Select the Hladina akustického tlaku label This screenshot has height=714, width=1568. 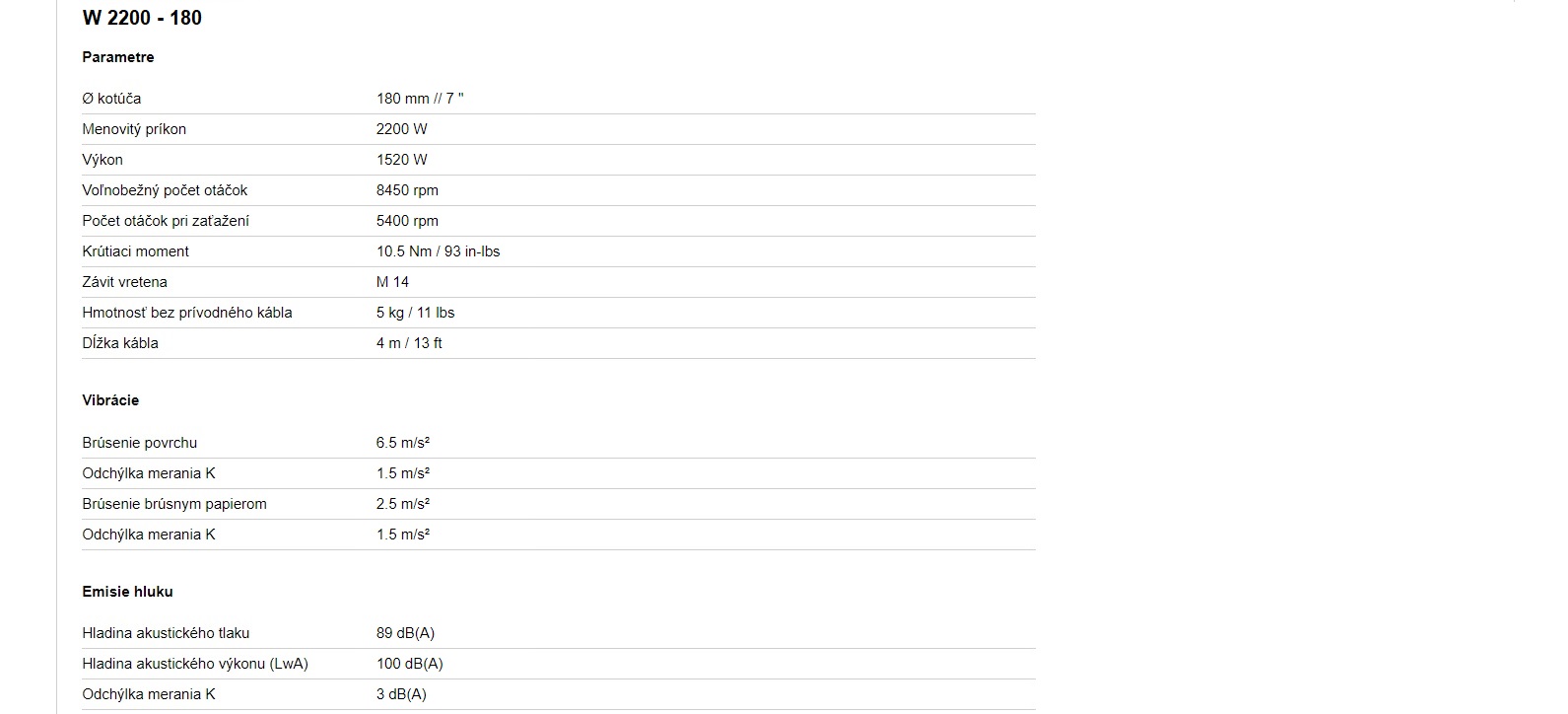tap(166, 633)
